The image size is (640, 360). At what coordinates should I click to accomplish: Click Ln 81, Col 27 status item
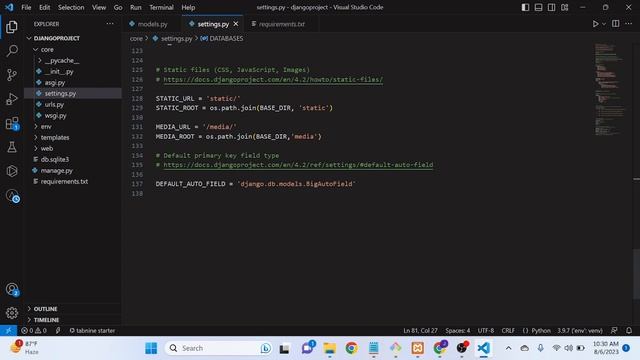point(420,331)
